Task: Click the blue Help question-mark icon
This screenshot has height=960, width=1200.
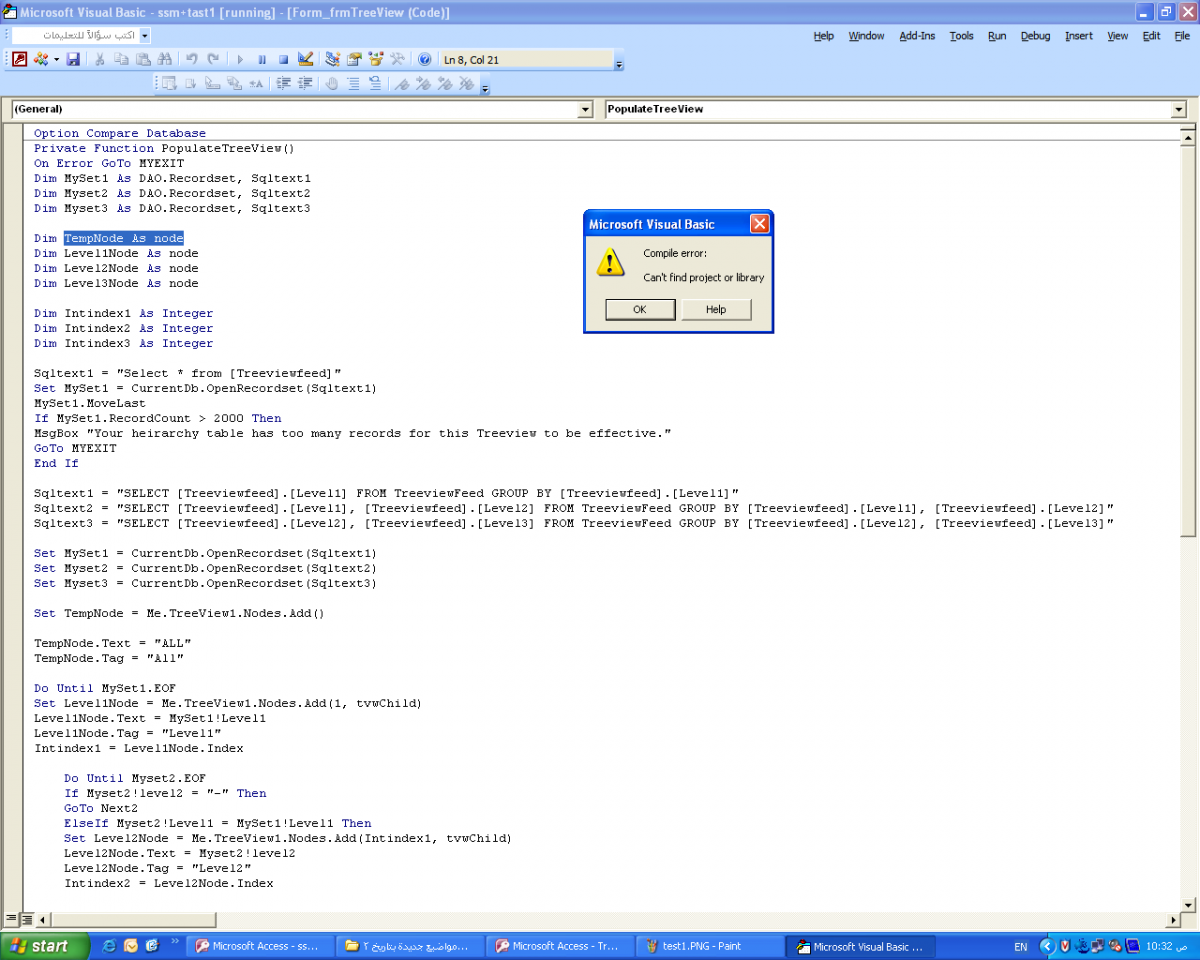Action: pos(424,59)
